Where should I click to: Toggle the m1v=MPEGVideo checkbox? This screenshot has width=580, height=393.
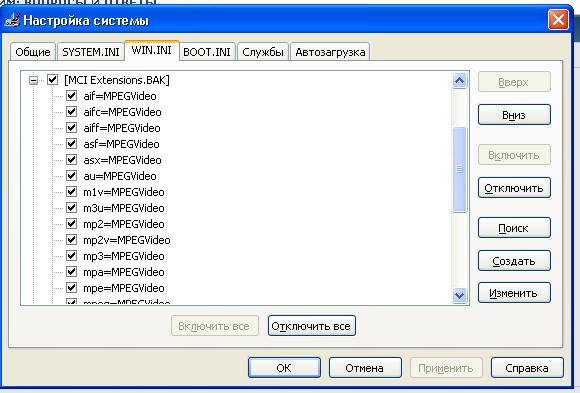pyautogui.click(x=71, y=192)
